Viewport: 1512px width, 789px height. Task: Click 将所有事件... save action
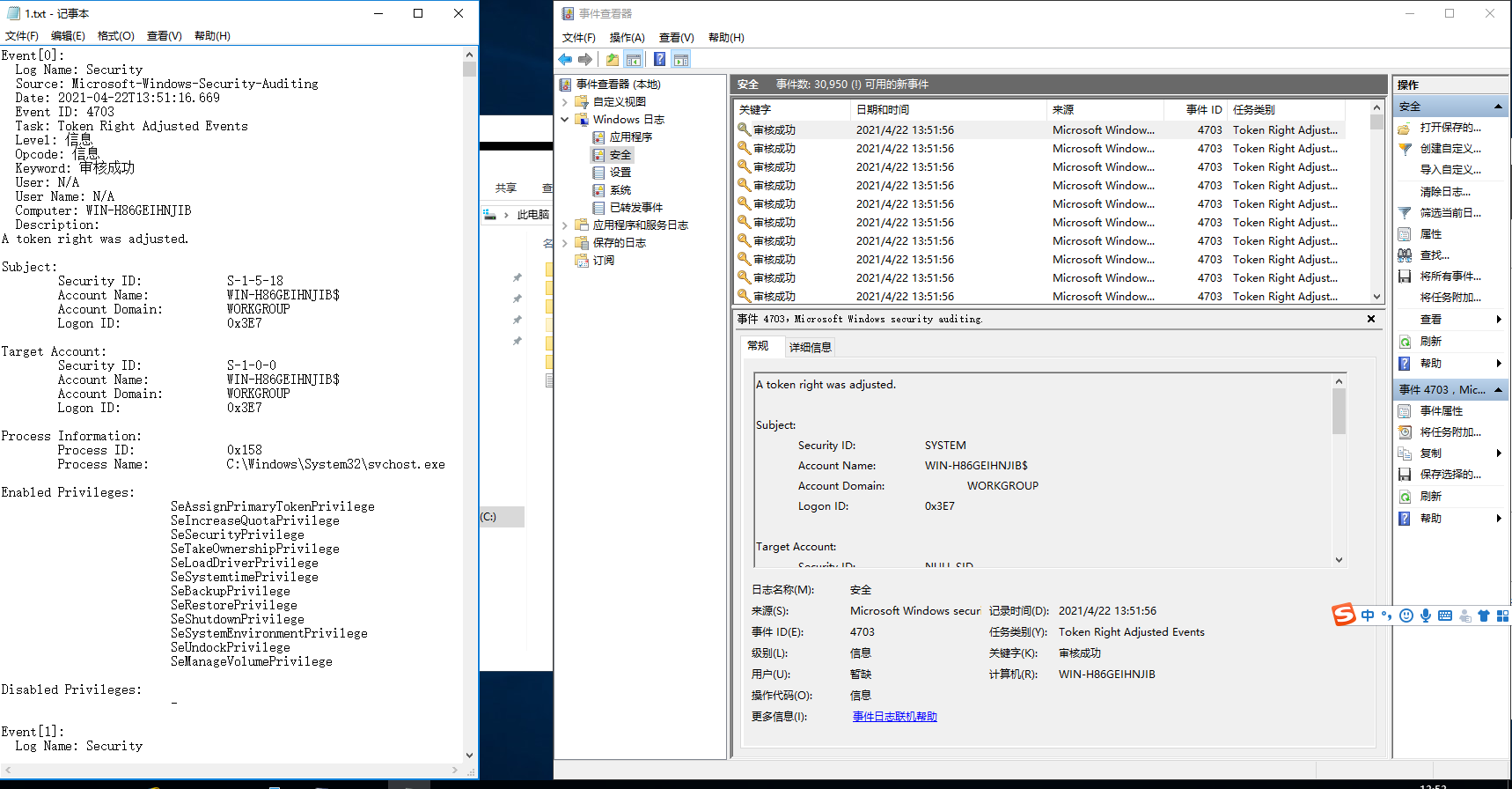pyautogui.click(x=1450, y=277)
